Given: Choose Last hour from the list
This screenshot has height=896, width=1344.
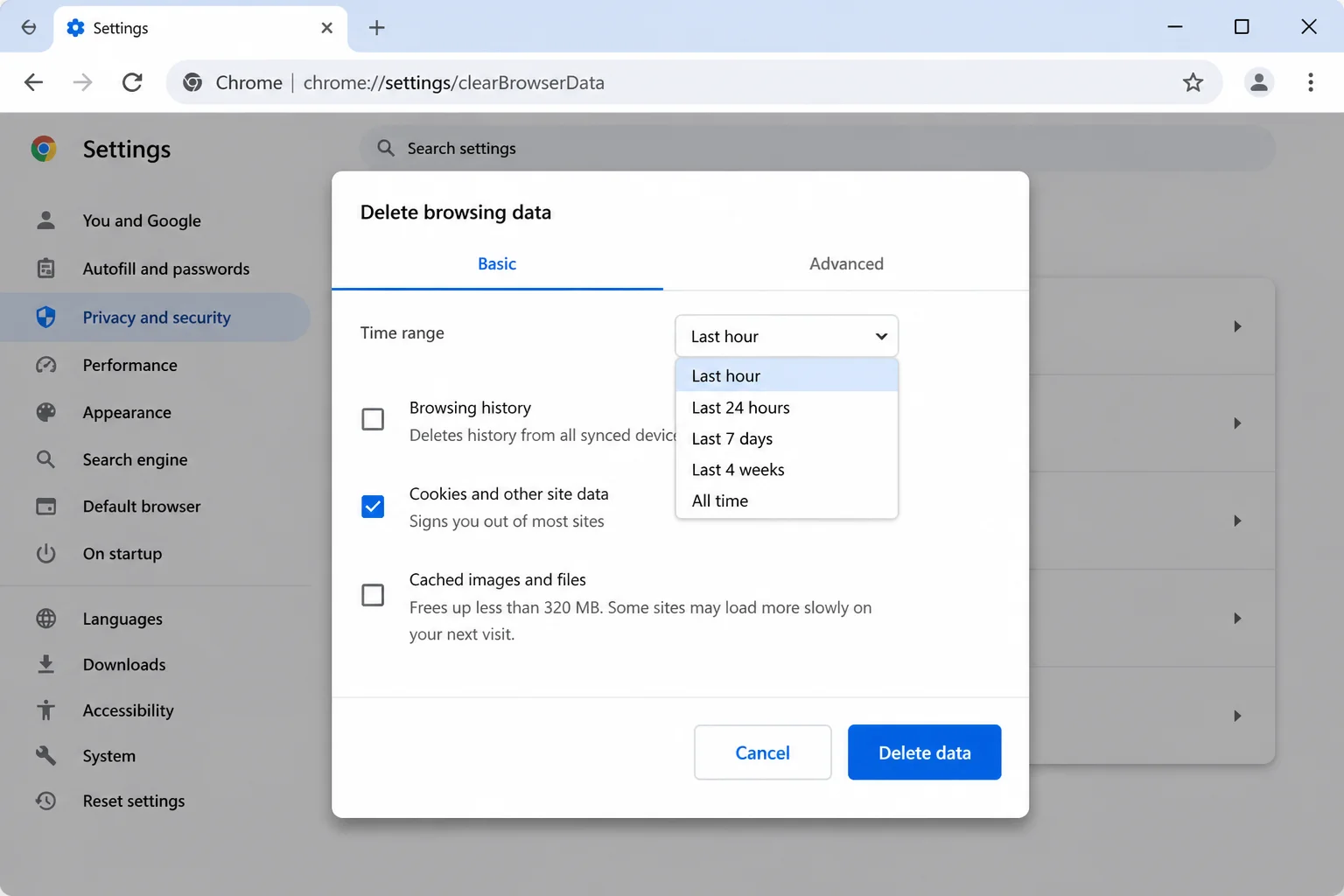Looking at the screenshot, I should pyautogui.click(x=787, y=375).
